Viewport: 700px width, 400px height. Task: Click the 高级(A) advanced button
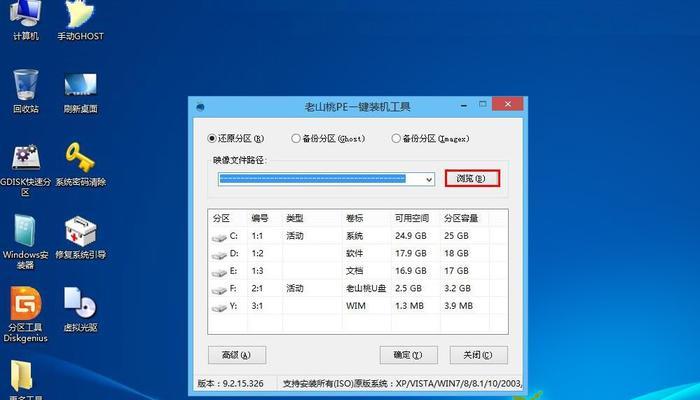(237, 355)
